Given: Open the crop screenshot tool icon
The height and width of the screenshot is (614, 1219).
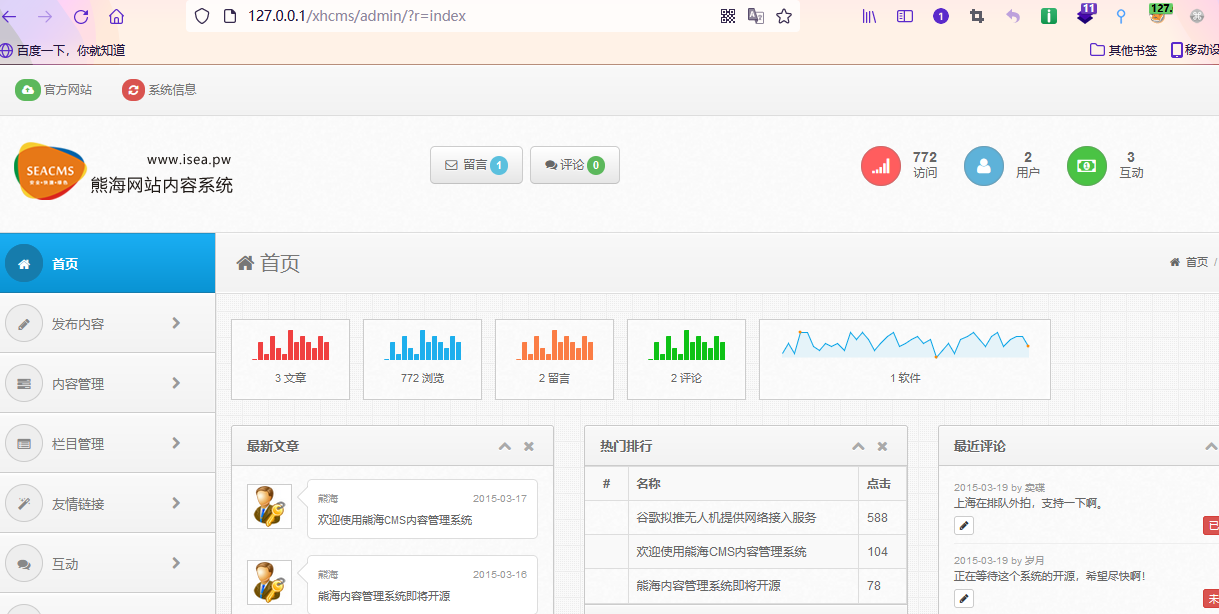Looking at the screenshot, I should click(977, 16).
